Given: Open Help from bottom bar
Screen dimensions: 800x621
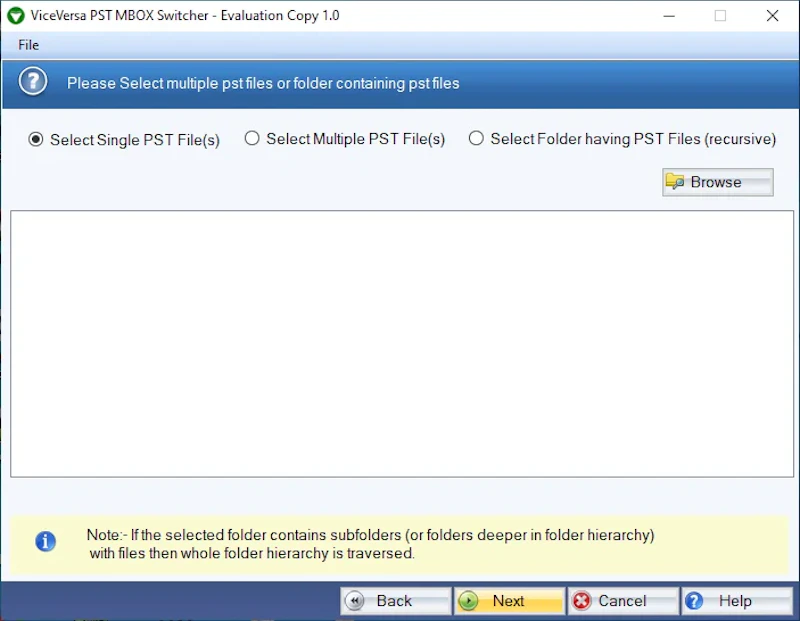Looking at the screenshot, I should 737,601.
